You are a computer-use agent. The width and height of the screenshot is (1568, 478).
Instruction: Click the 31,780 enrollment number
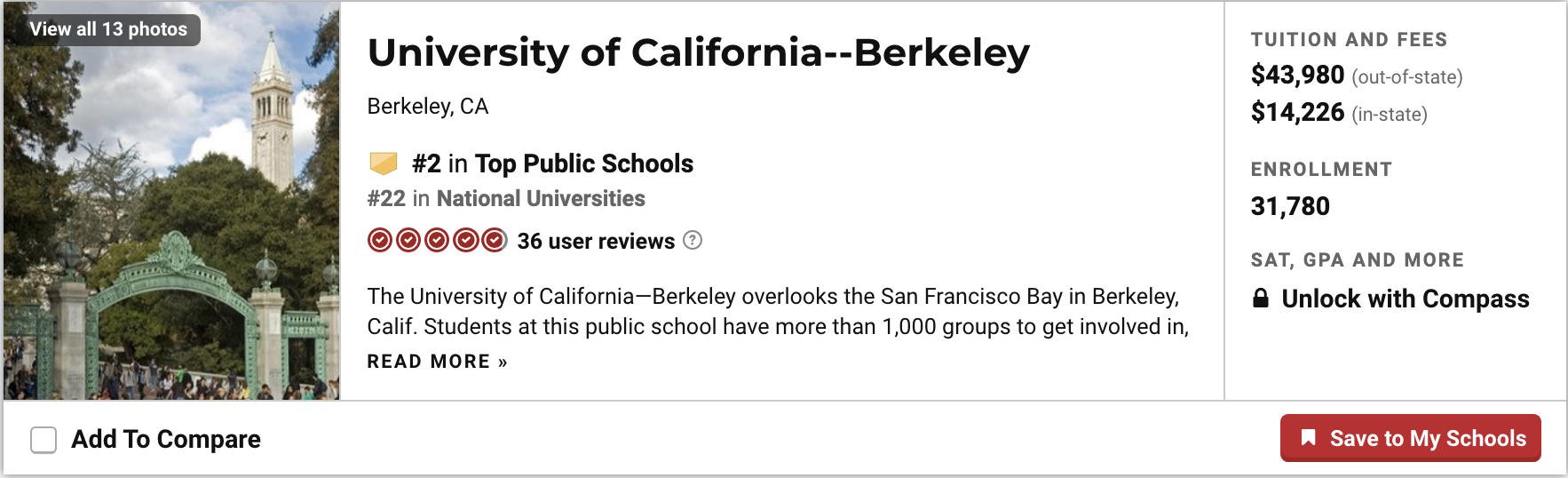pyautogui.click(x=1290, y=206)
